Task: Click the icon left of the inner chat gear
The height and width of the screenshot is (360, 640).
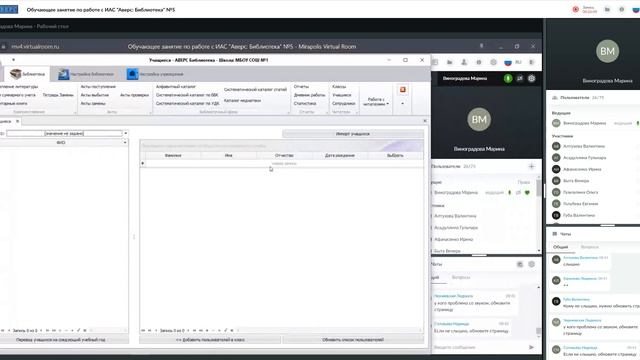Action: [520, 264]
